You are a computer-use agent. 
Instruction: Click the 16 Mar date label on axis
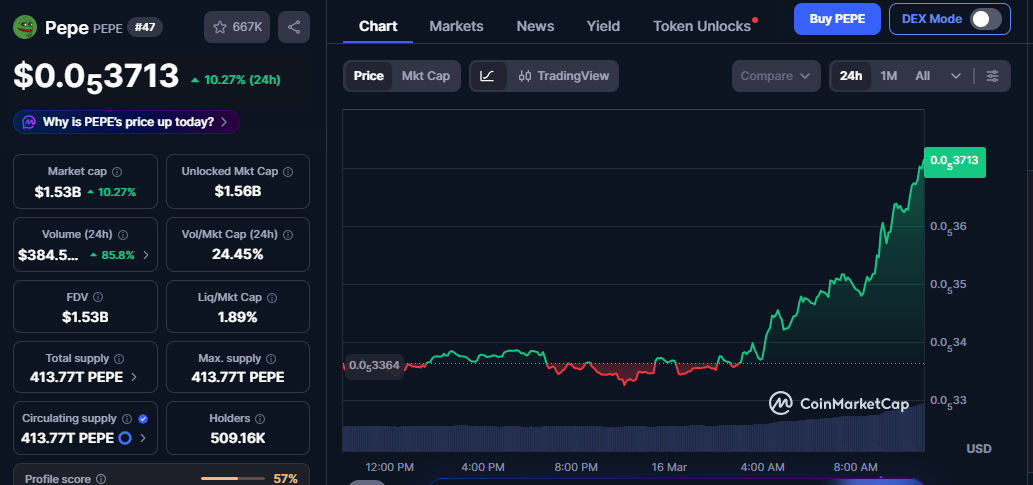pos(668,467)
